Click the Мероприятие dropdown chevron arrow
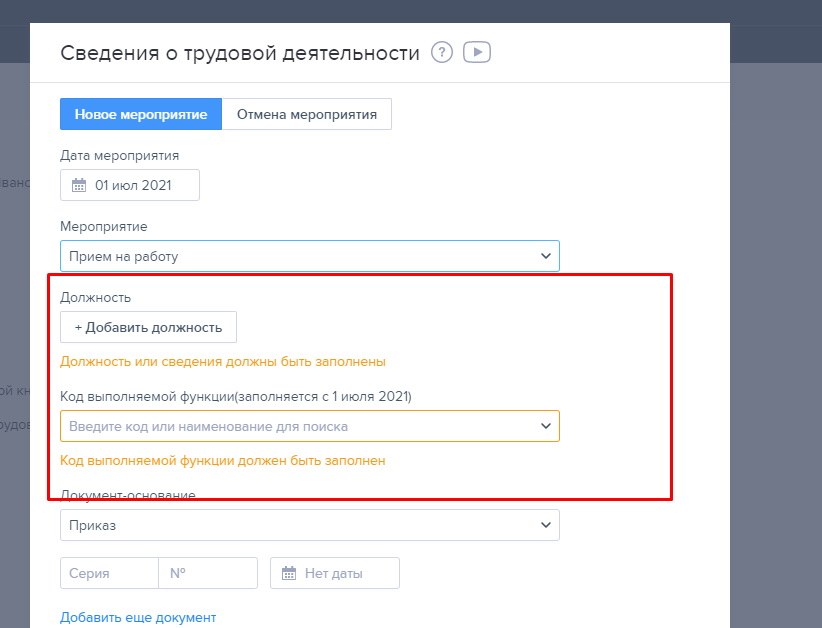This screenshot has height=628, width=822. point(546,256)
